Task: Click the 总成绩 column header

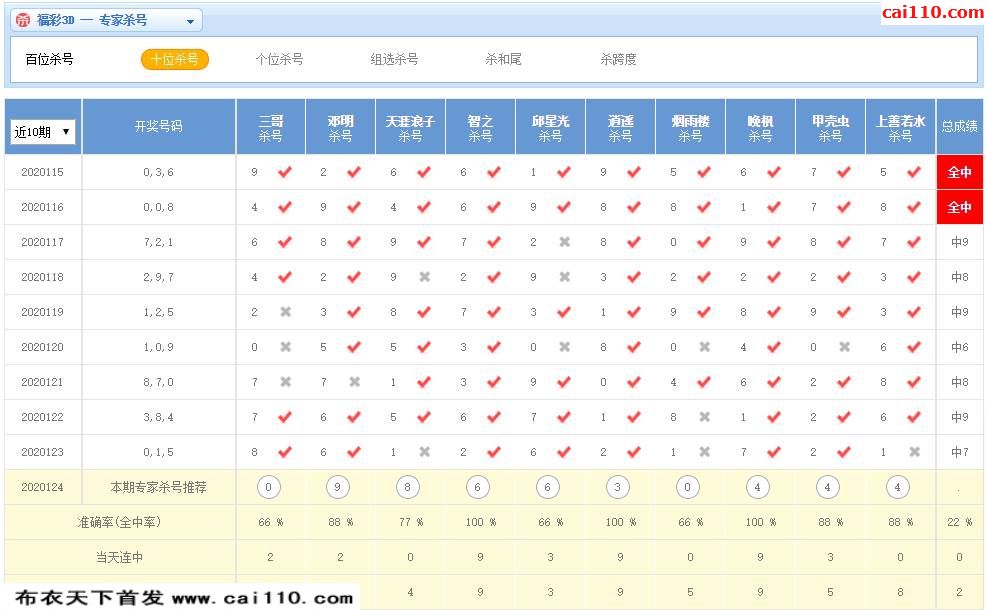Action: click(960, 126)
